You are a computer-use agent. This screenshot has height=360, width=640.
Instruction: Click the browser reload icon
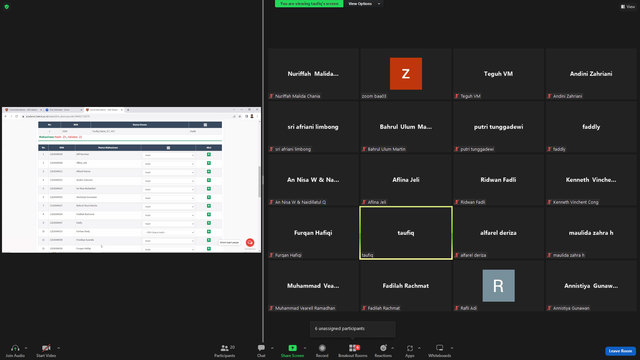pos(17,116)
